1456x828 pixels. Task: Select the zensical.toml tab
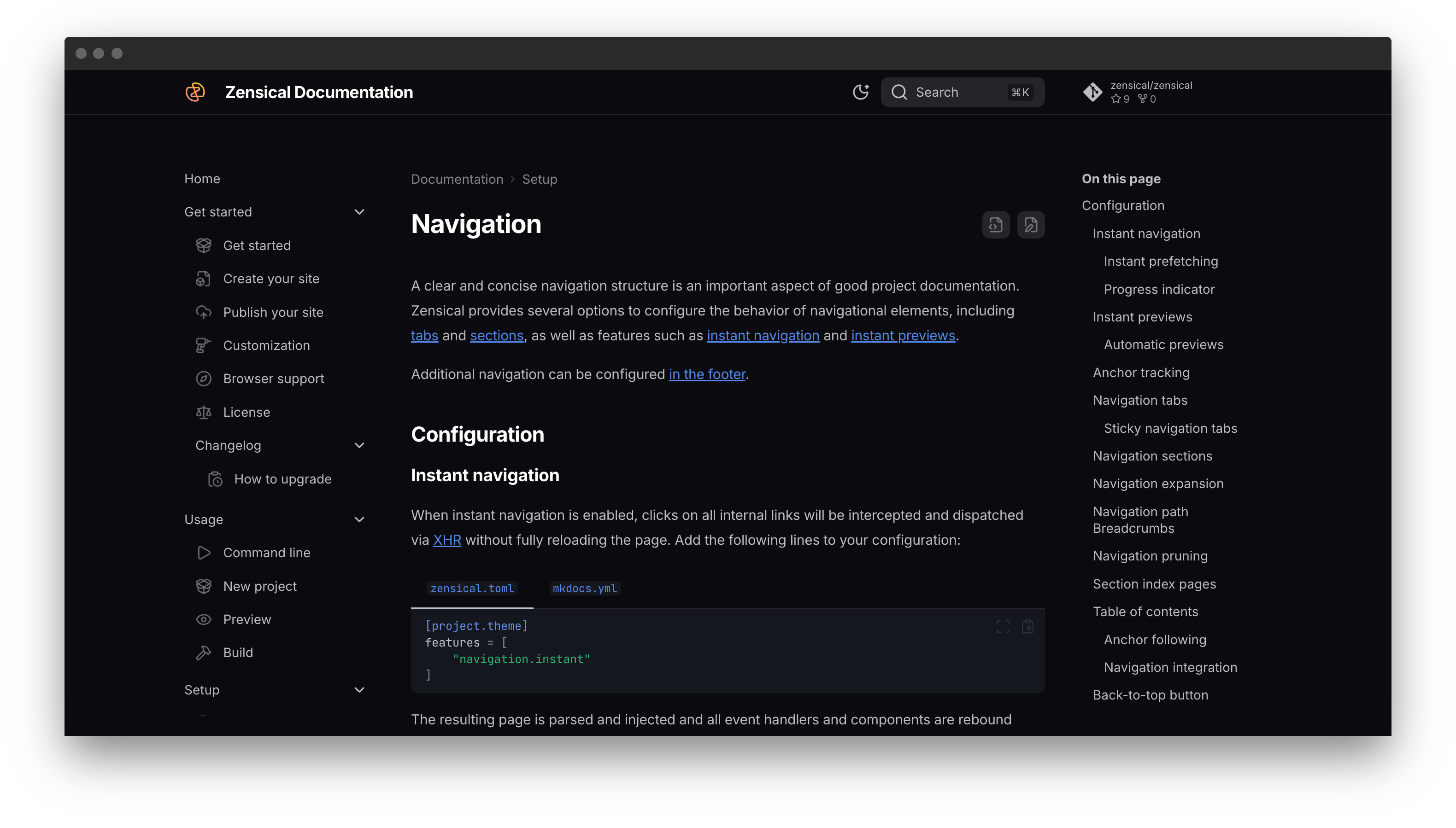coord(472,589)
